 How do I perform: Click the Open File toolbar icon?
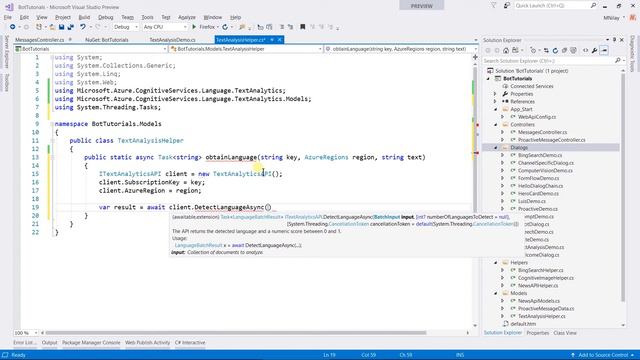click(x=52, y=27)
